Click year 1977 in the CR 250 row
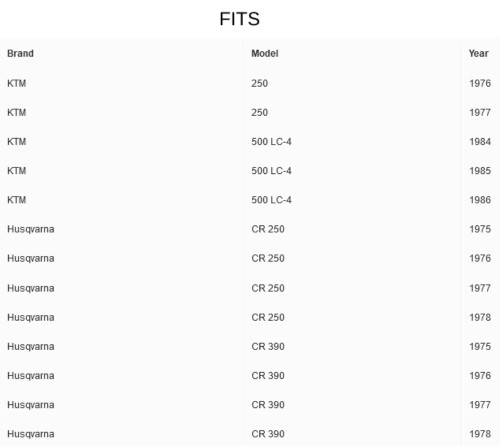Image resolution: width=500 pixels, height=446 pixels. coord(480,288)
